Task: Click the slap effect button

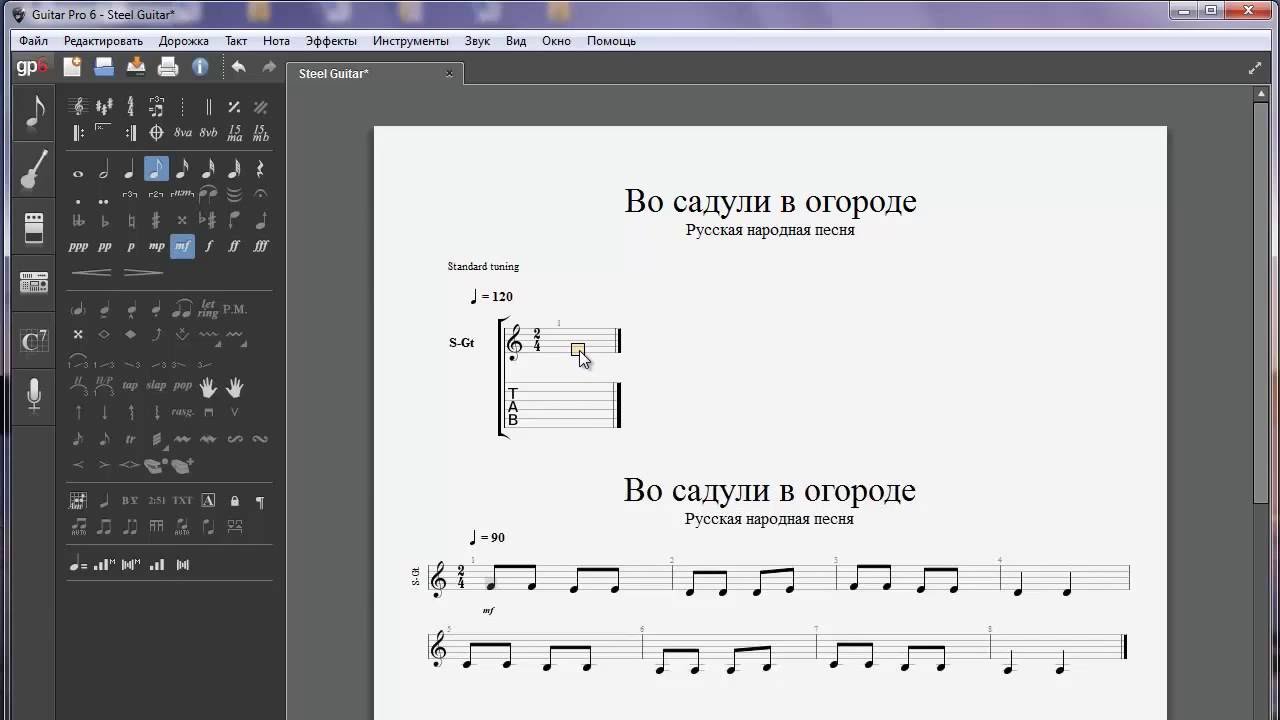Action: click(156, 386)
